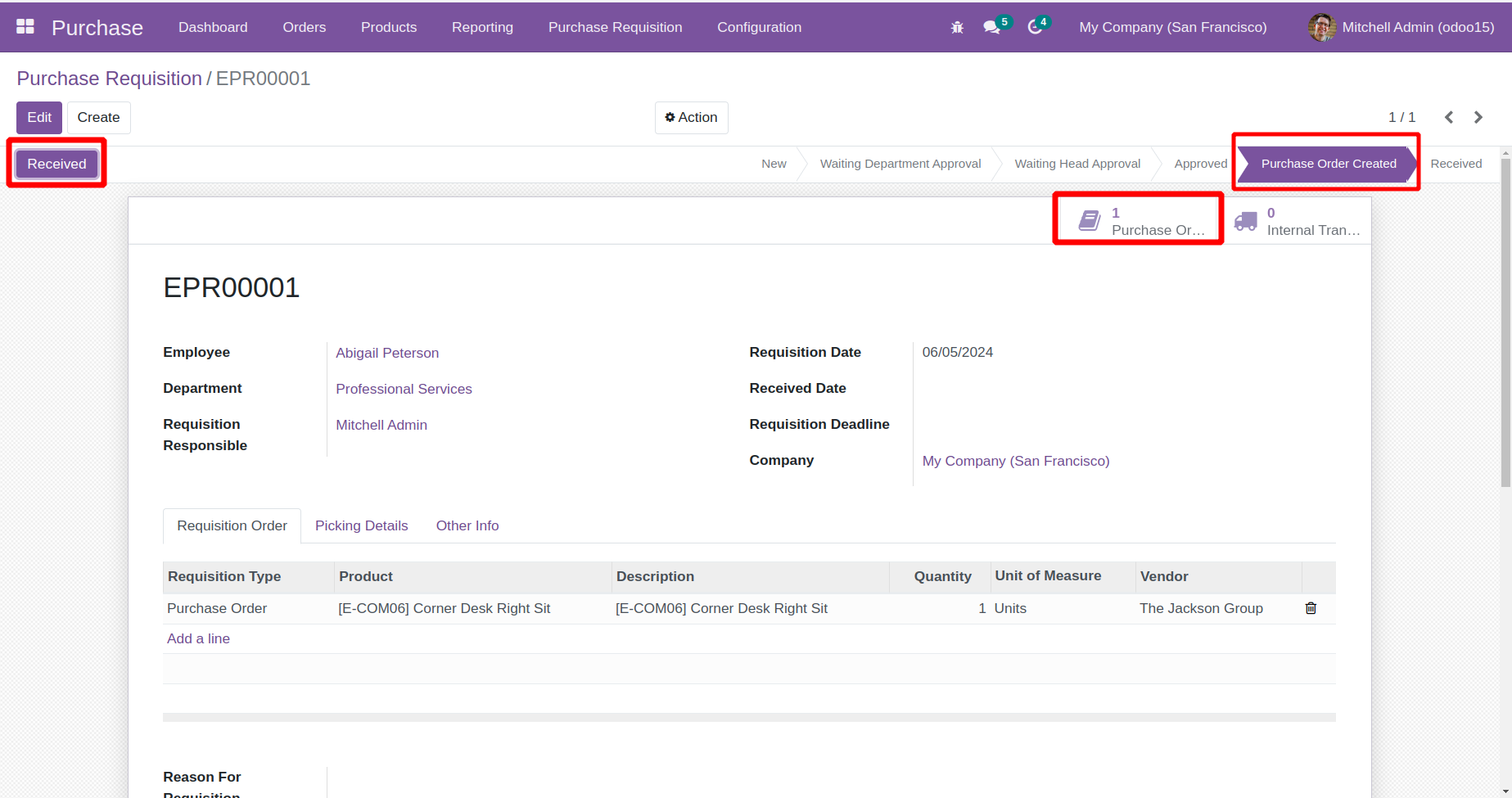Open the Action dropdown menu
Screen dimensions: 1512x798
[691, 117]
